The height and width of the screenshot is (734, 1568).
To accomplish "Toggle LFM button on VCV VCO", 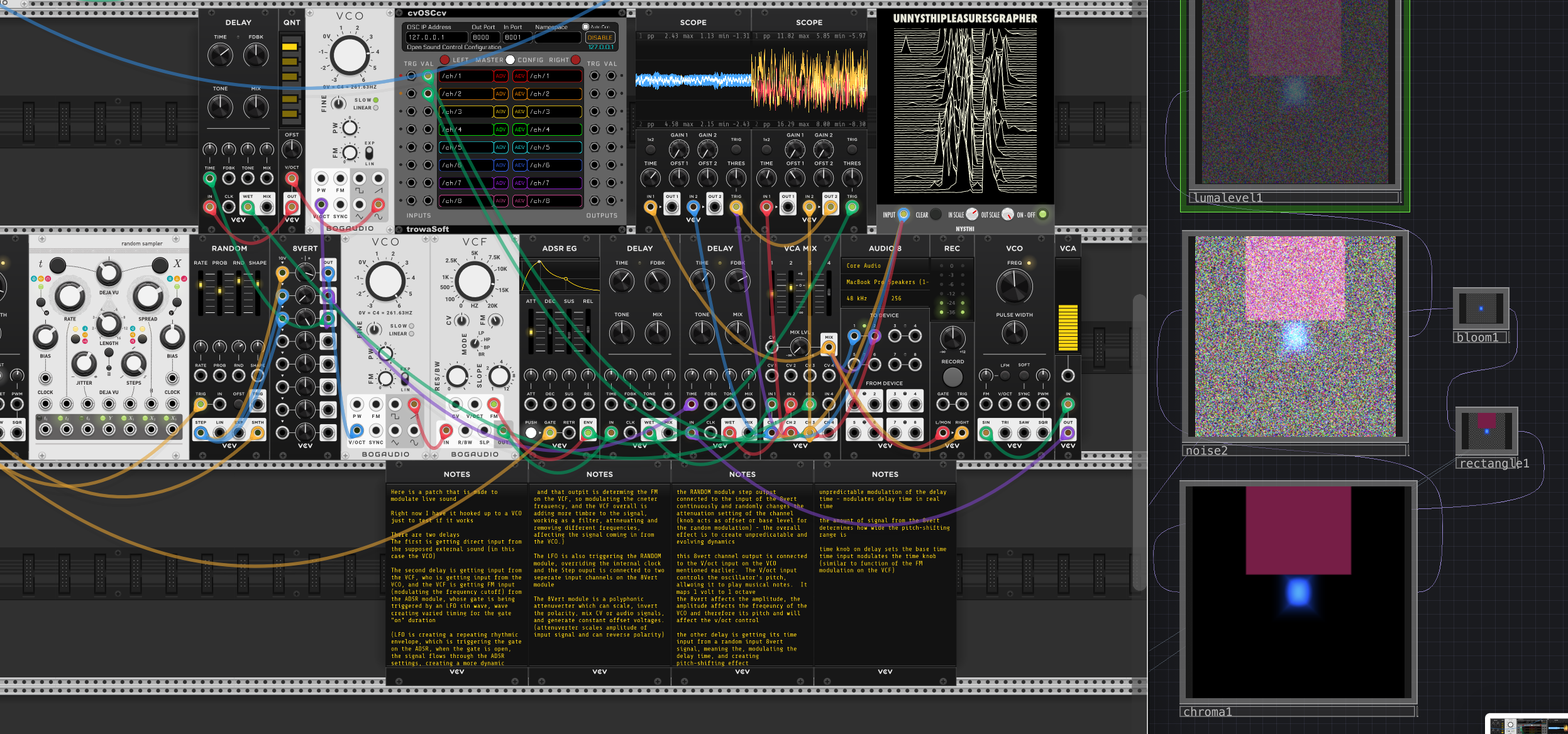I will pyautogui.click(x=1005, y=376).
